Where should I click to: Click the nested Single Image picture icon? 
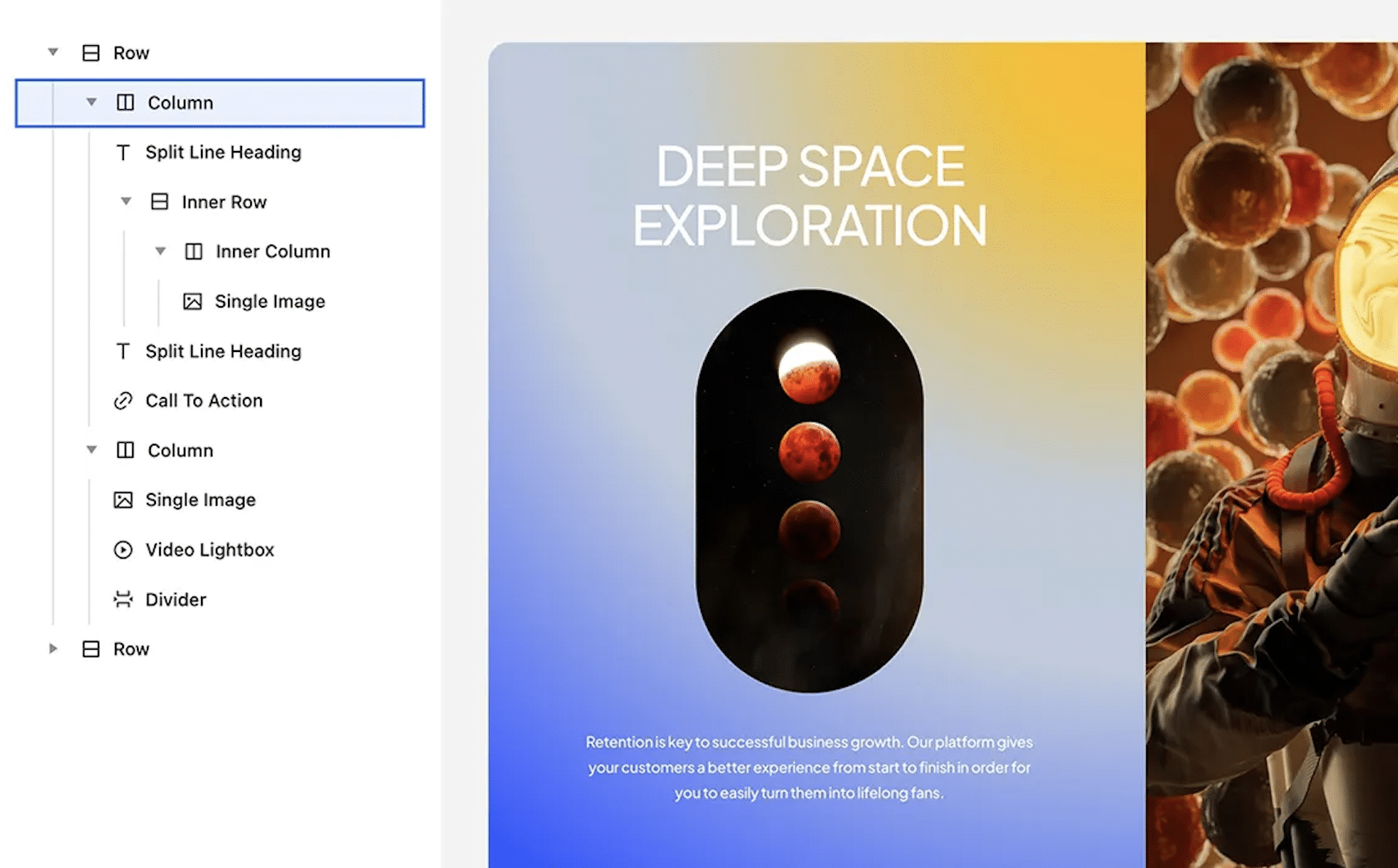[193, 302]
